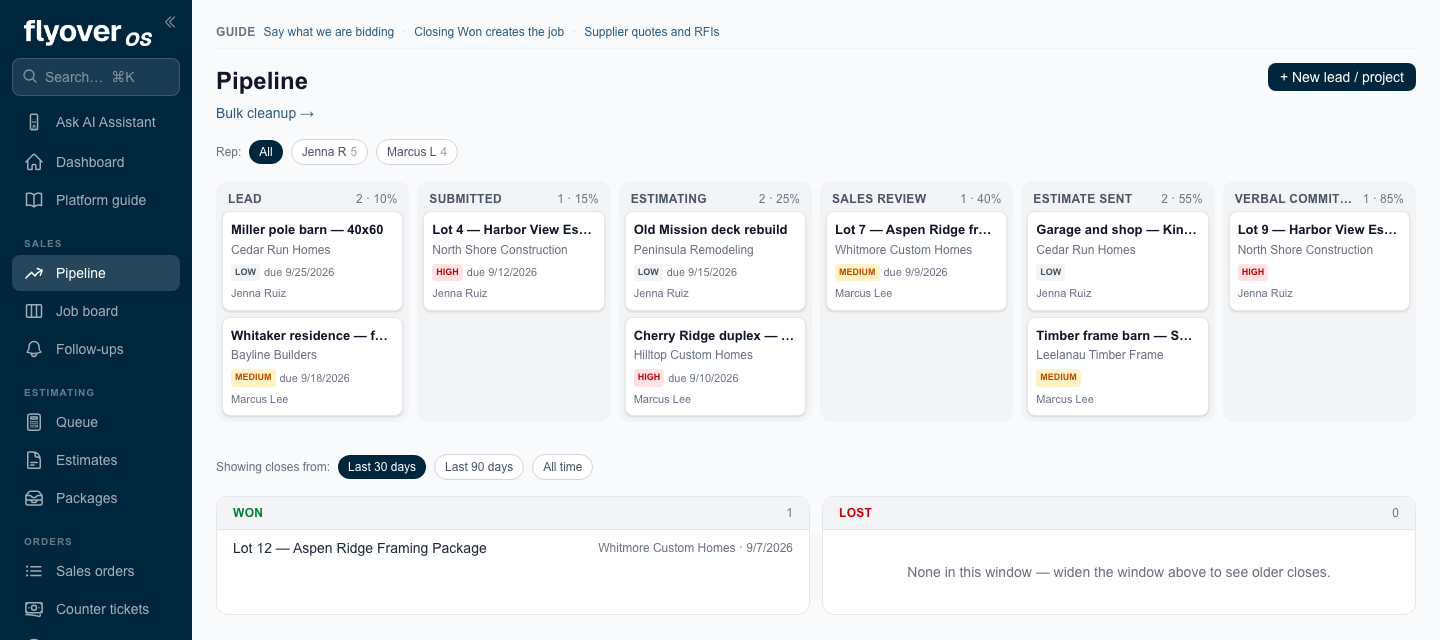Click LOW badge on Old Mission deck card

tap(648, 272)
